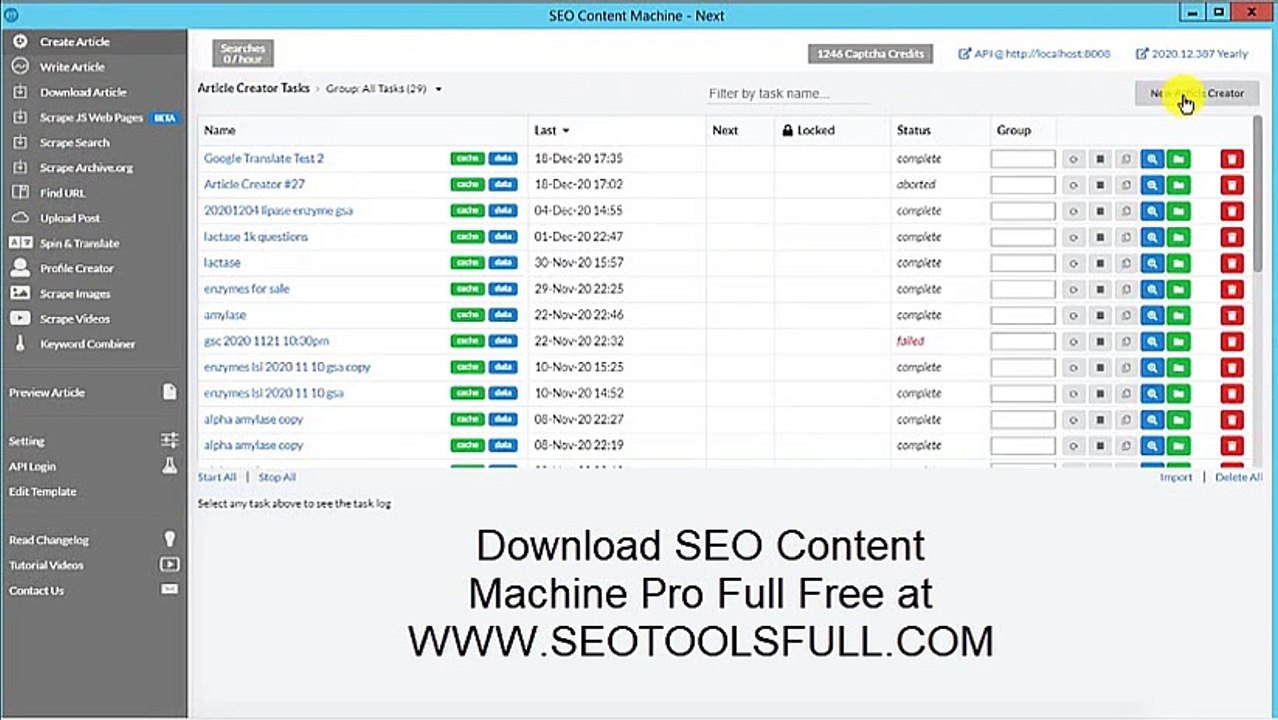This screenshot has width=1278, height=720.
Task: Click the Find URL sidebar icon
Action: pyautogui.click(x=20, y=193)
